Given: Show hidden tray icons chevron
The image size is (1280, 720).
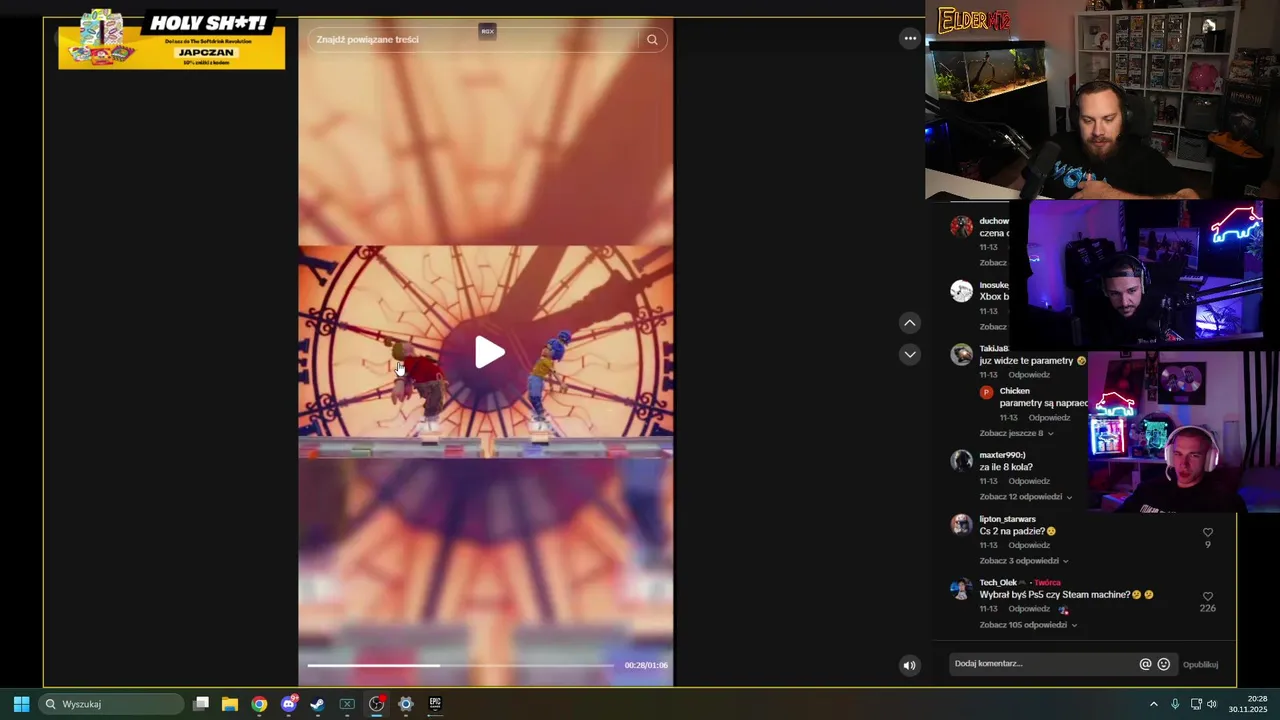Looking at the screenshot, I should click(1153, 704).
